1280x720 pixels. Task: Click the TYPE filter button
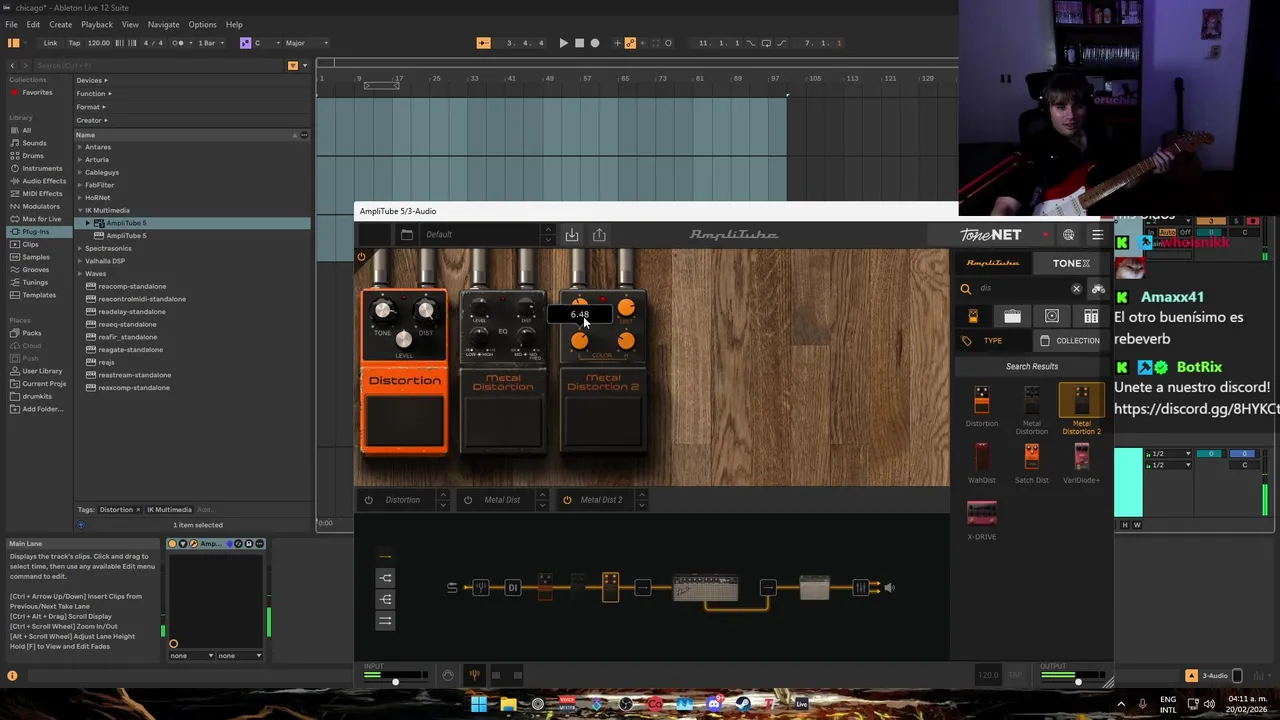[992, 341]
